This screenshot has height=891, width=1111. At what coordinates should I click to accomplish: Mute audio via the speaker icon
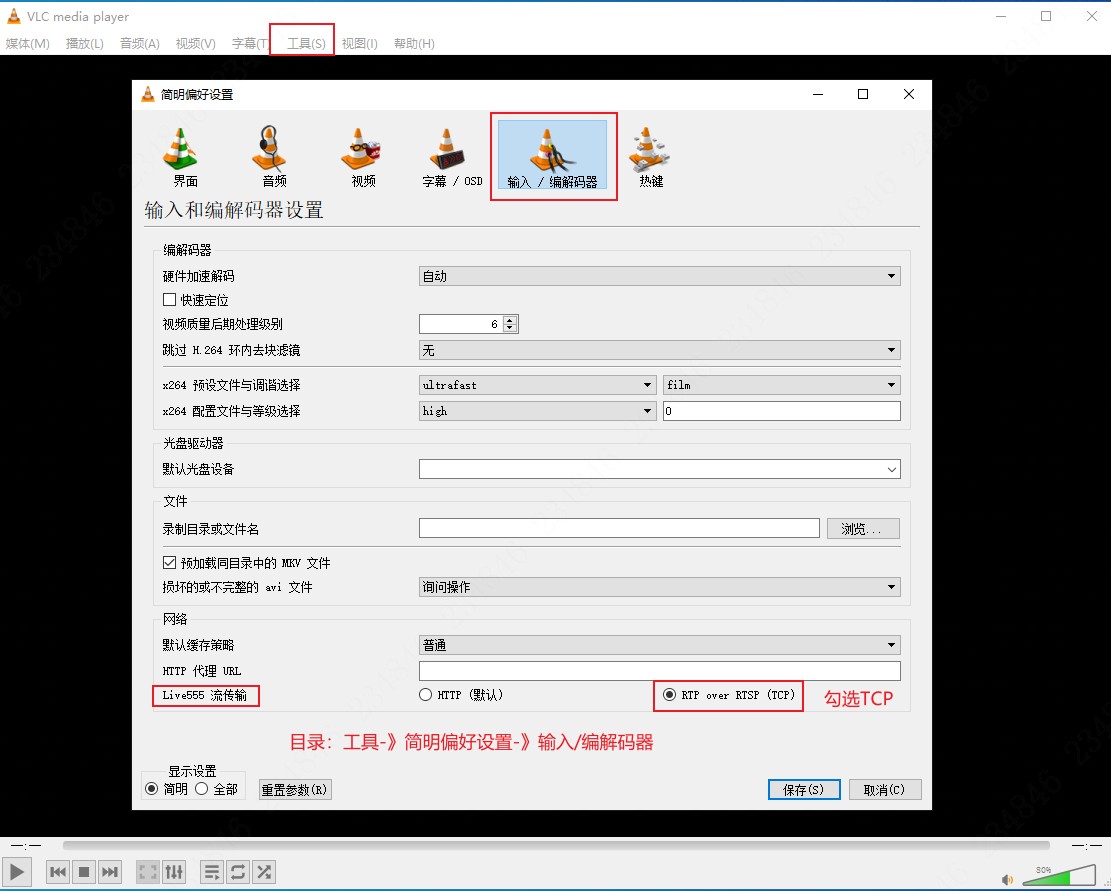[1007, 879]
